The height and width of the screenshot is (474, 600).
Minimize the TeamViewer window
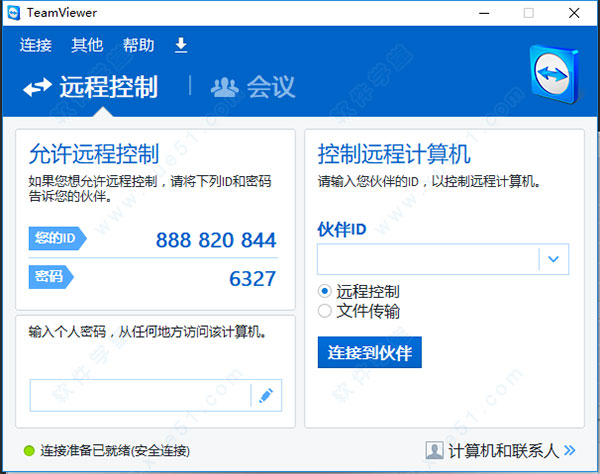click(484, 13)
